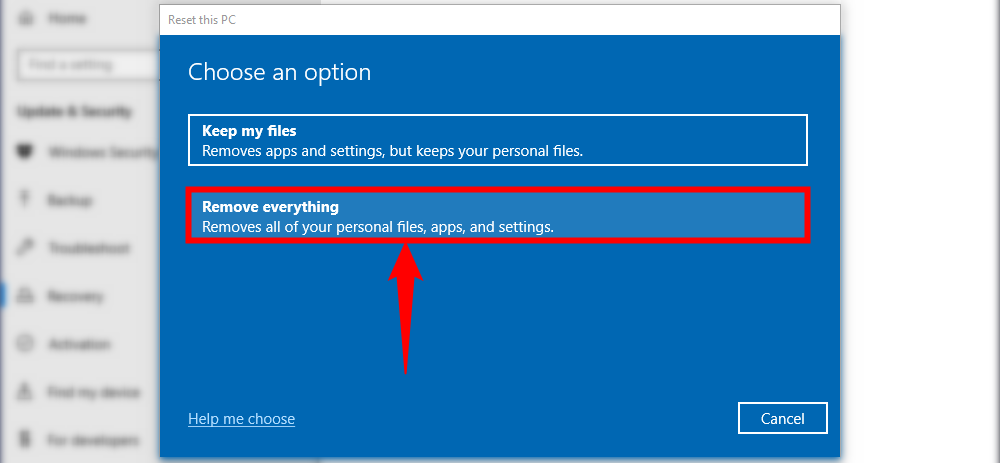Click the Activation checkmark icon
This screenshot has height=463, width=1000.
(x=24, y=345)
